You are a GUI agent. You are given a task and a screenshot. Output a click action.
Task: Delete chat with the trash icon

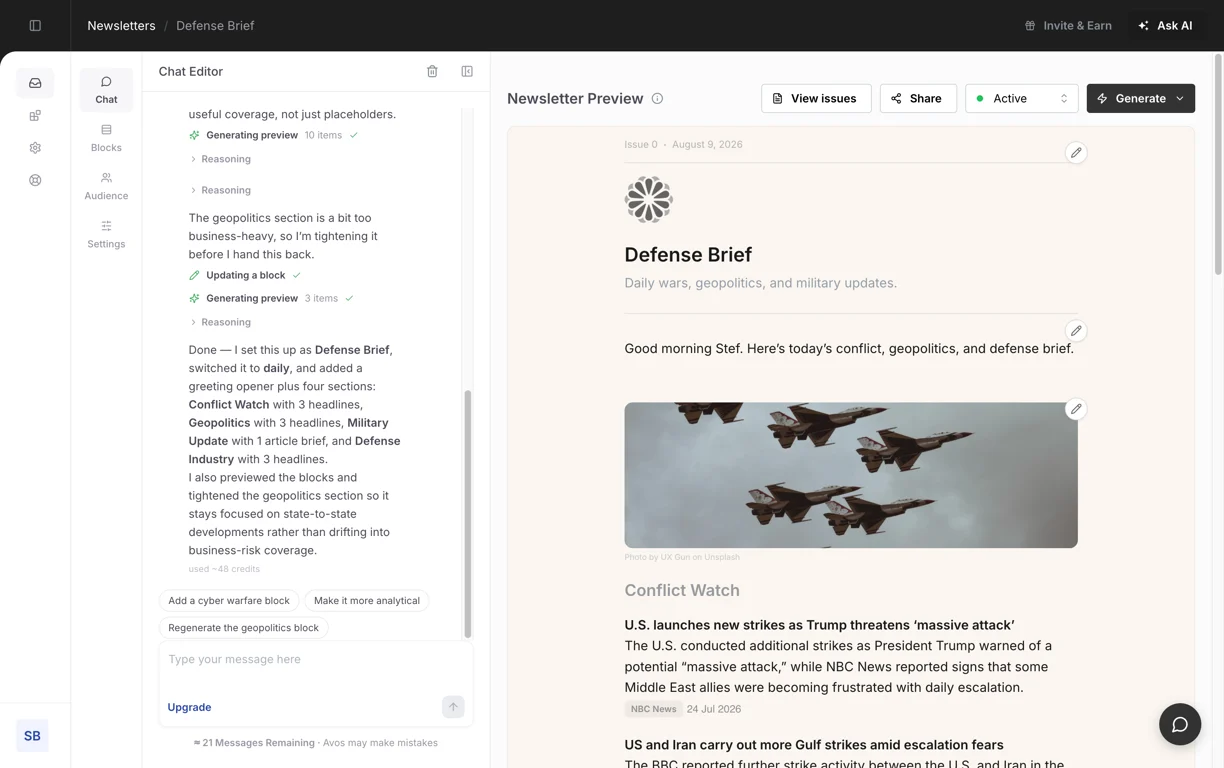click(432, 72)
